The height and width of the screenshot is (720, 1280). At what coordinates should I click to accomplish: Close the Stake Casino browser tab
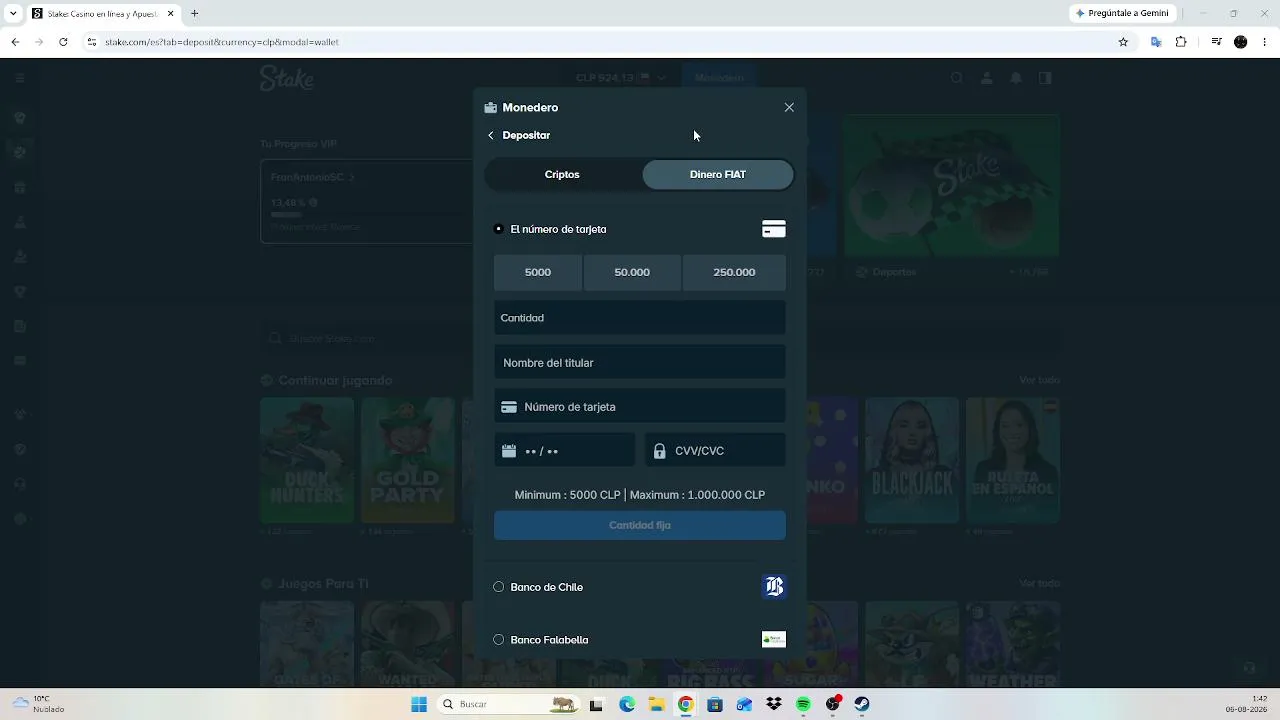[x=171, y=14]
